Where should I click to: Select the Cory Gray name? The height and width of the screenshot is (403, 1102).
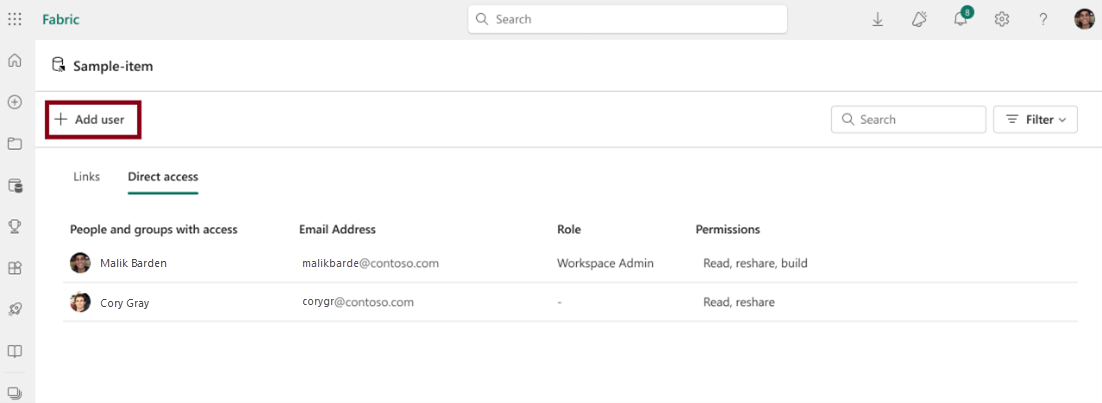[124, 303]
